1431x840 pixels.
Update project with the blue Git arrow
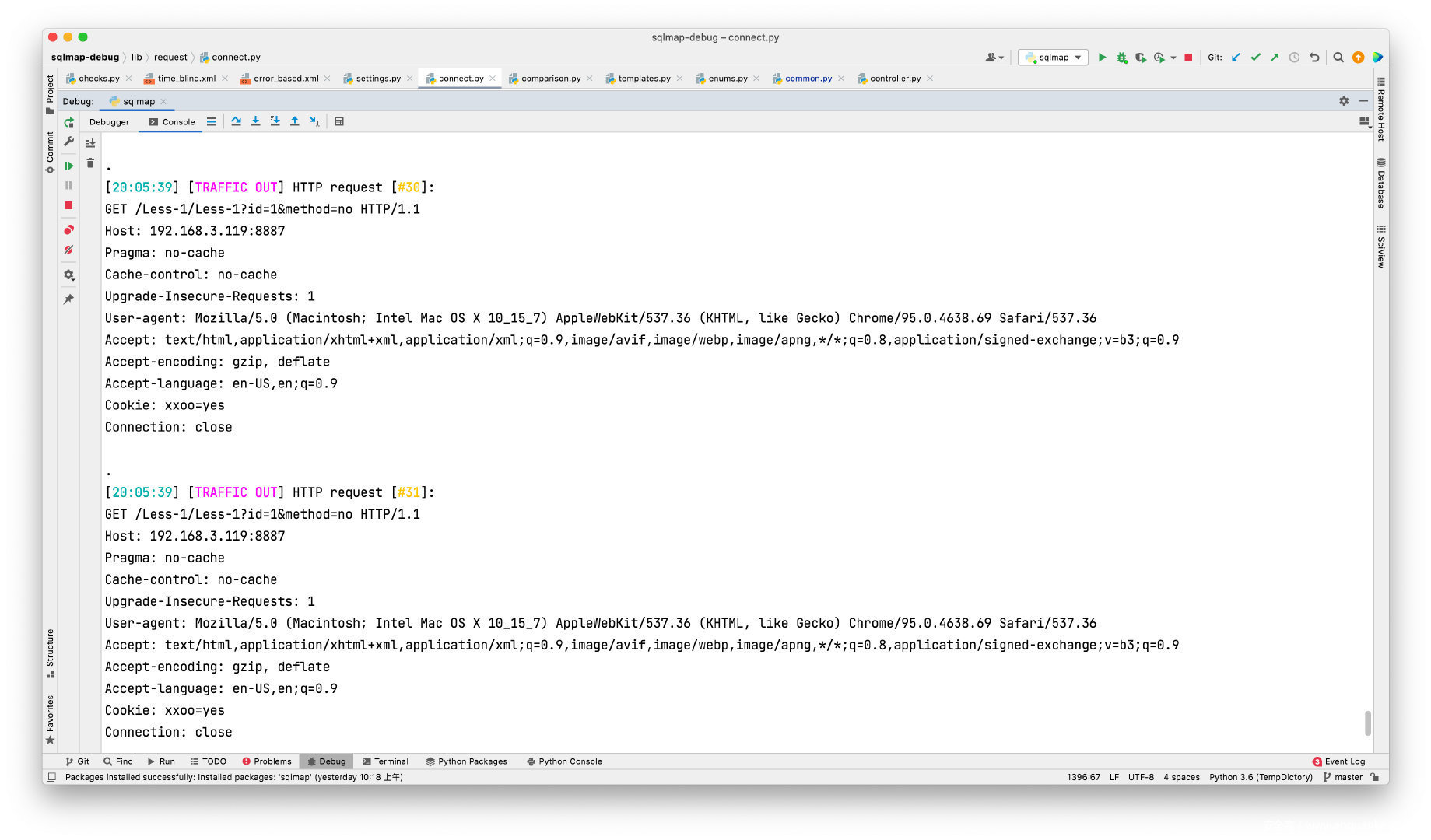point(1236,58)
